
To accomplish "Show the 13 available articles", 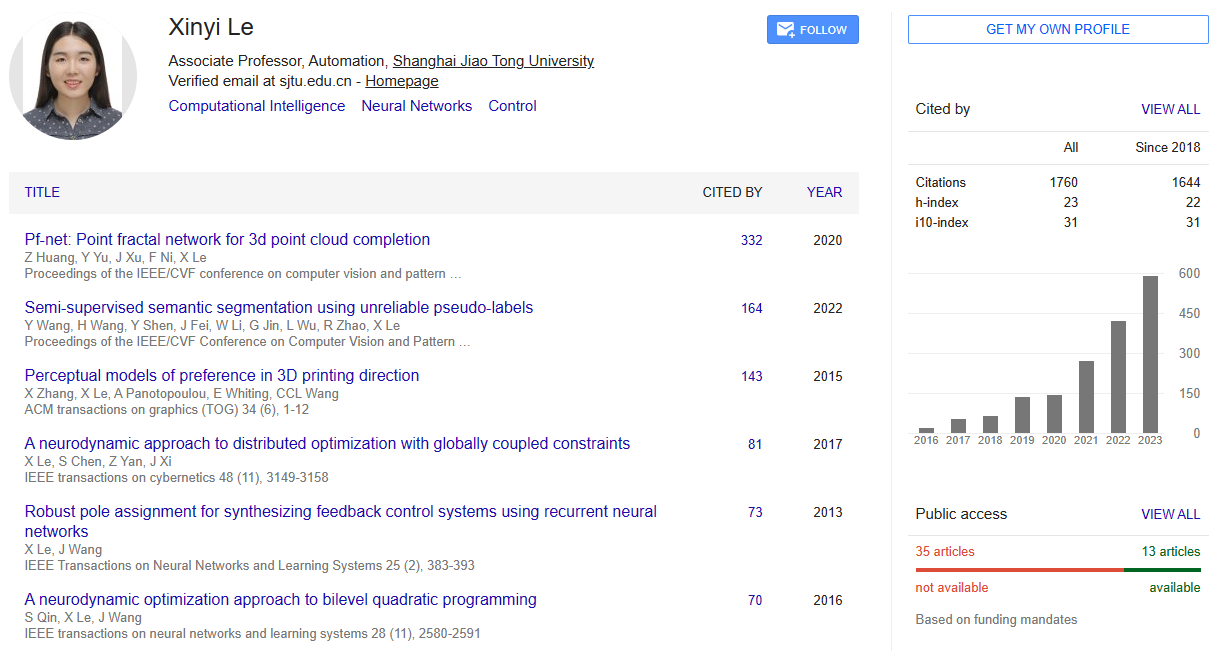I will coord(1170,551).
